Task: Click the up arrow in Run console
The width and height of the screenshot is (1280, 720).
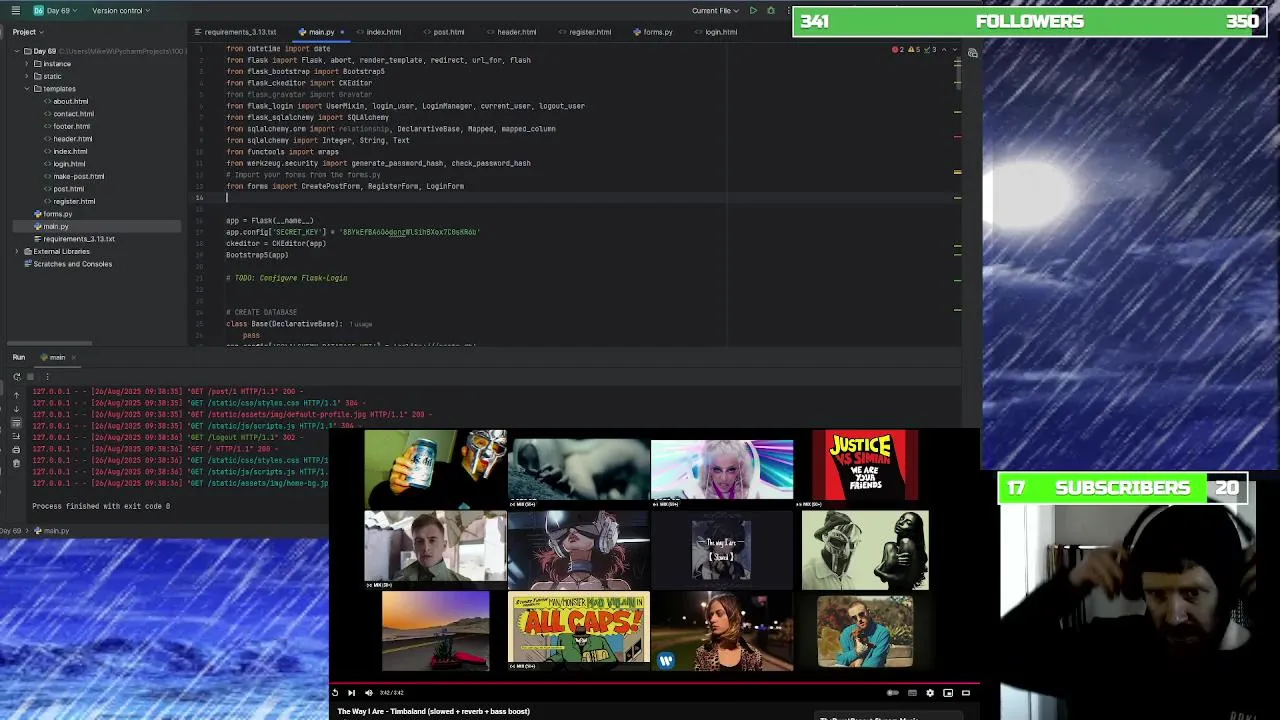Action: [16, 396]
